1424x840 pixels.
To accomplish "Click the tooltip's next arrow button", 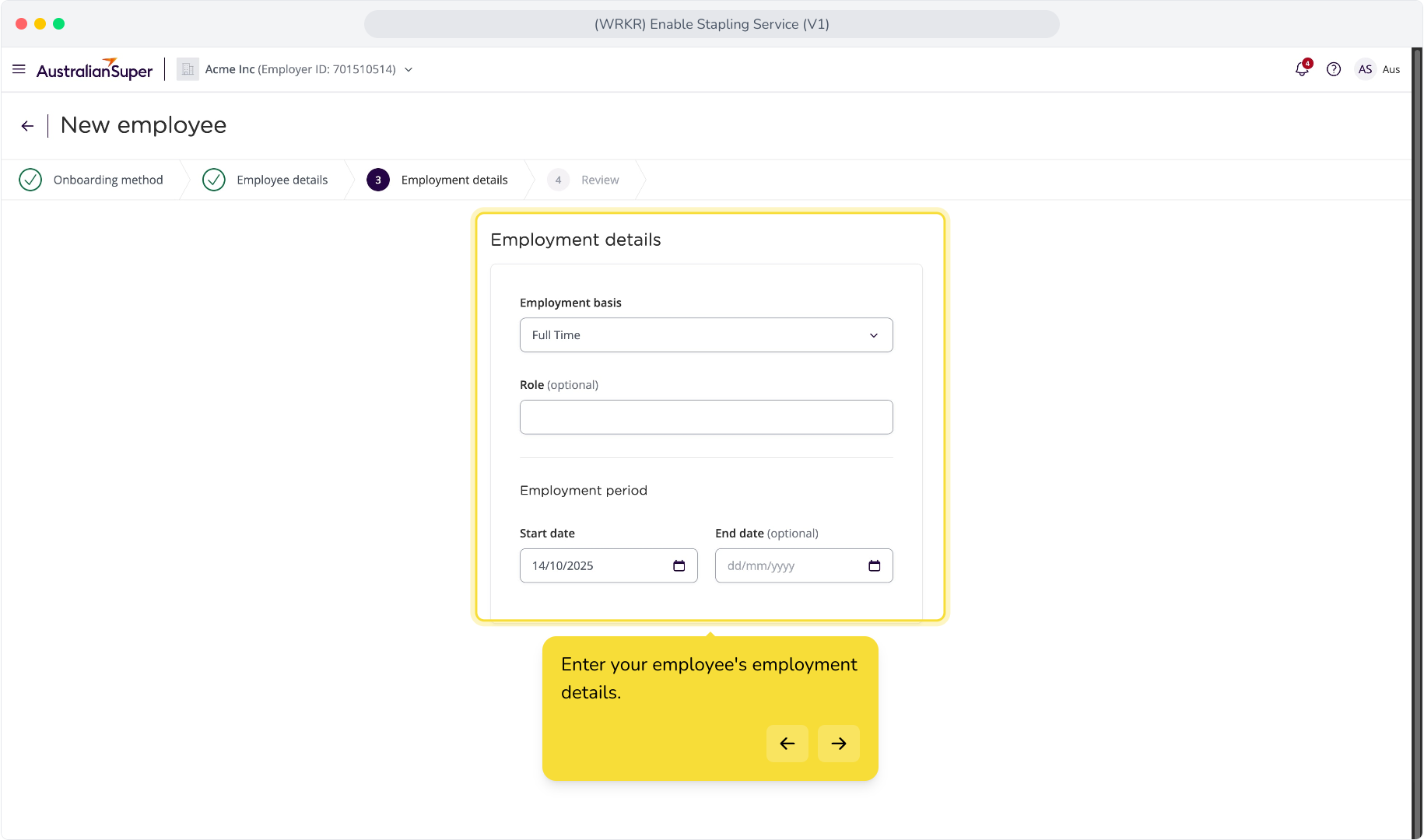I will click(838, 744).
